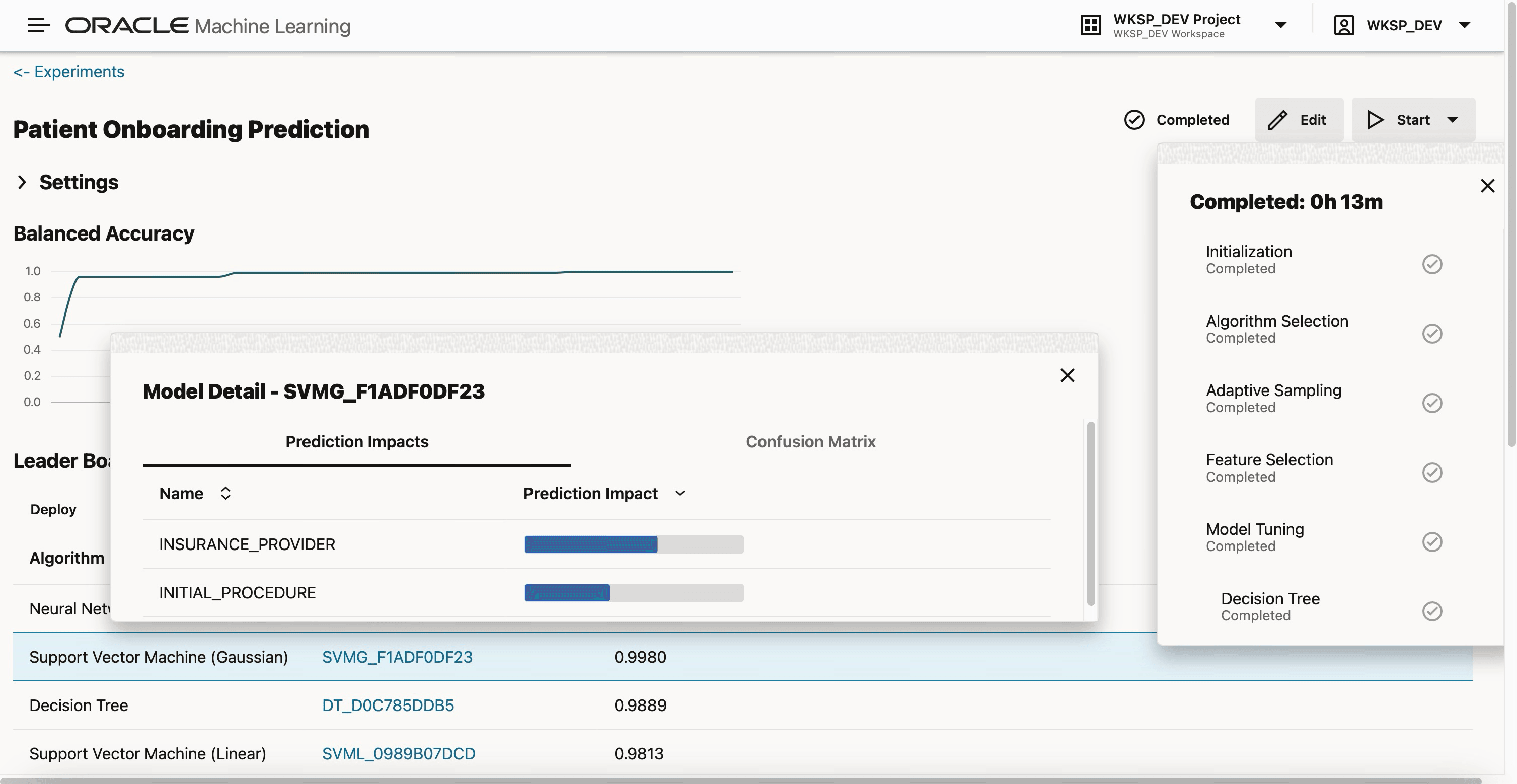The image size is (1517, 784).
Task: Click the Algorithm column header
Action: 66,558
